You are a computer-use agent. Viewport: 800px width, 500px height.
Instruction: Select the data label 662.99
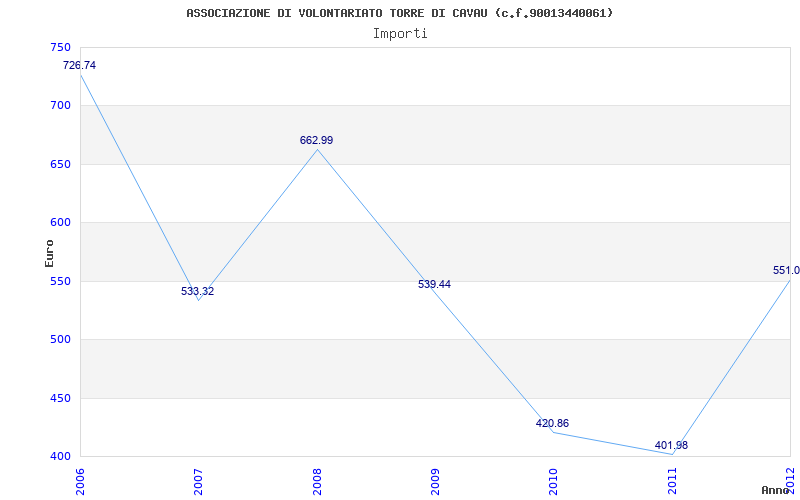pos(316,140)
